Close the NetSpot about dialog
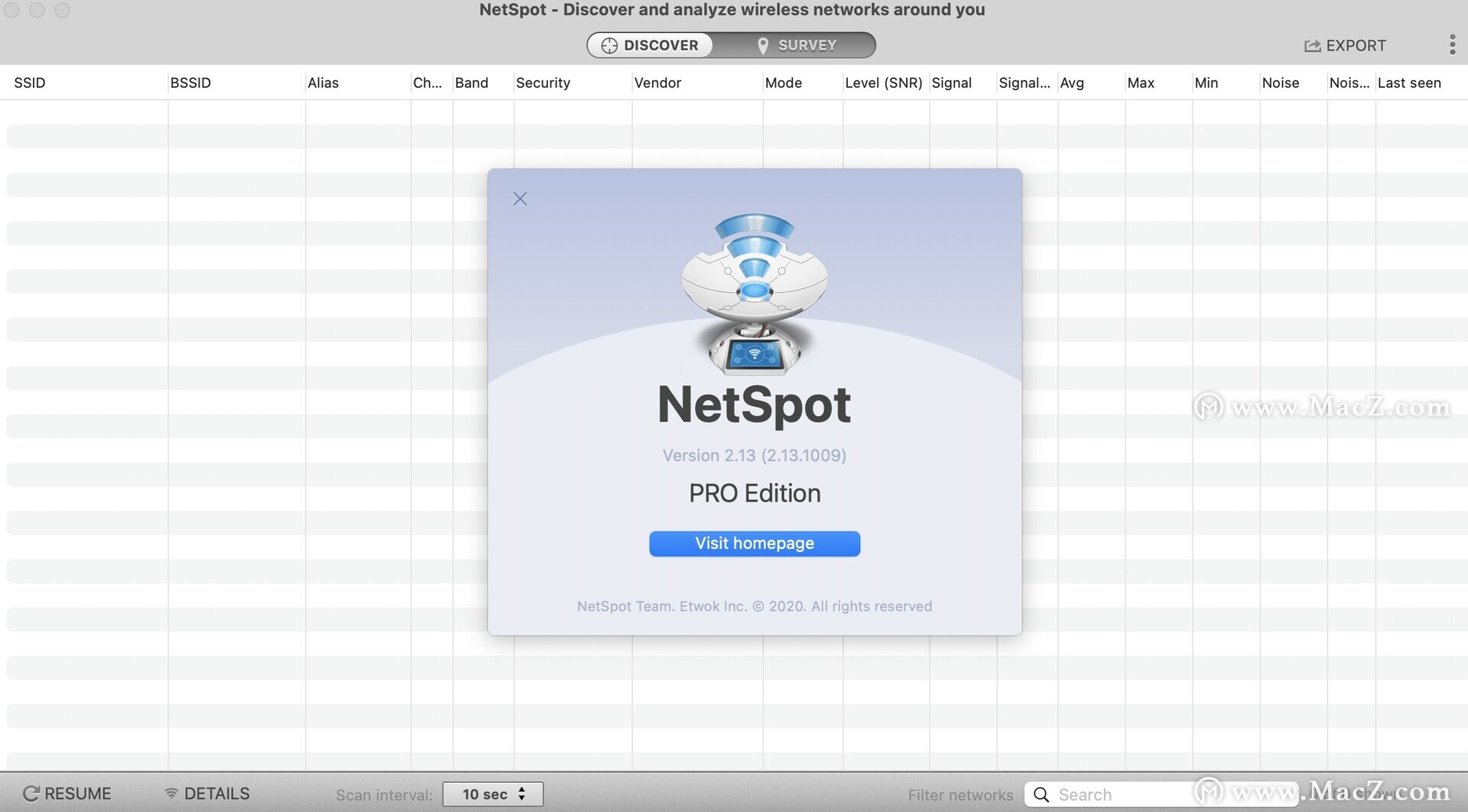1468x812 pixels. pos(520,199)
